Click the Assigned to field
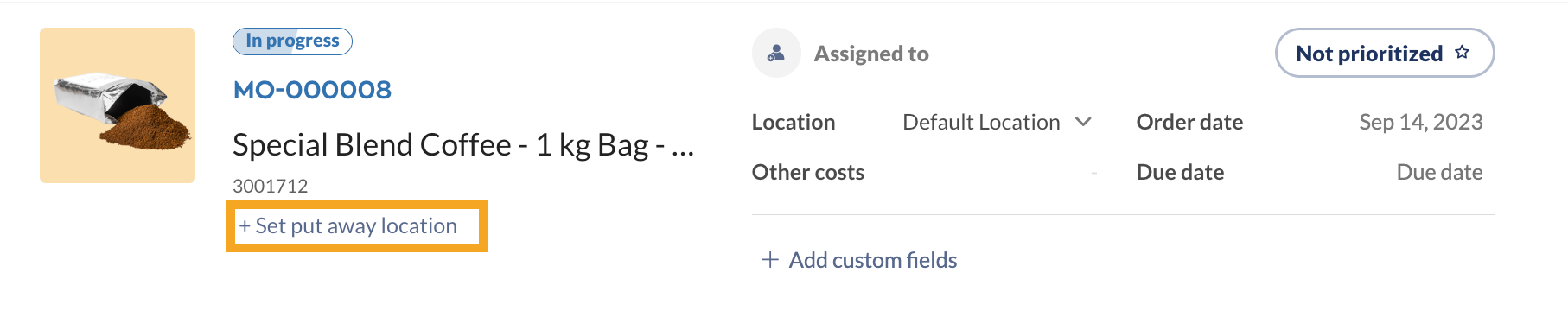This screenshot has width=1568, height=311. coord(871,54)
